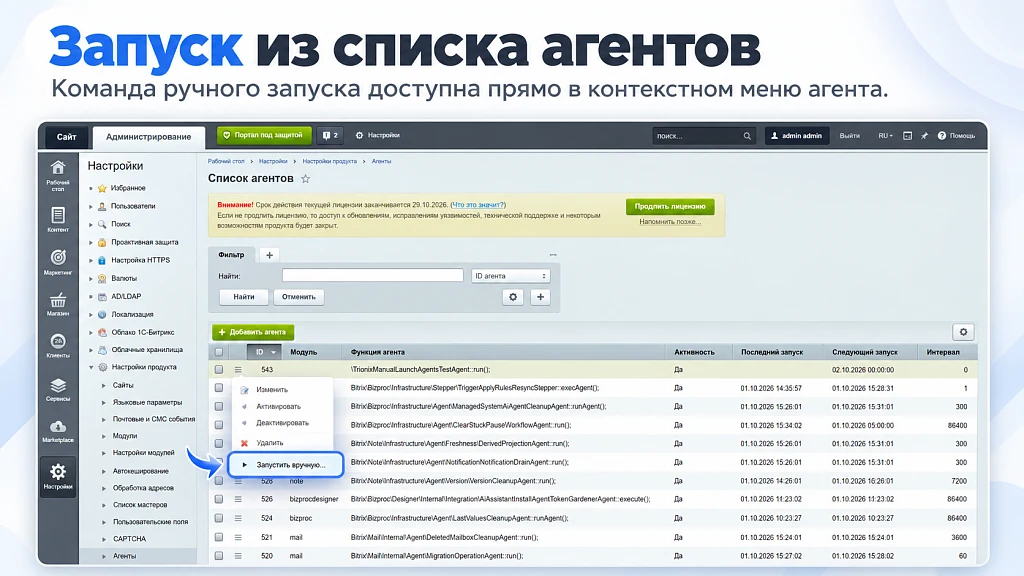Expand the Сайты subtree item

coord(104,385)
